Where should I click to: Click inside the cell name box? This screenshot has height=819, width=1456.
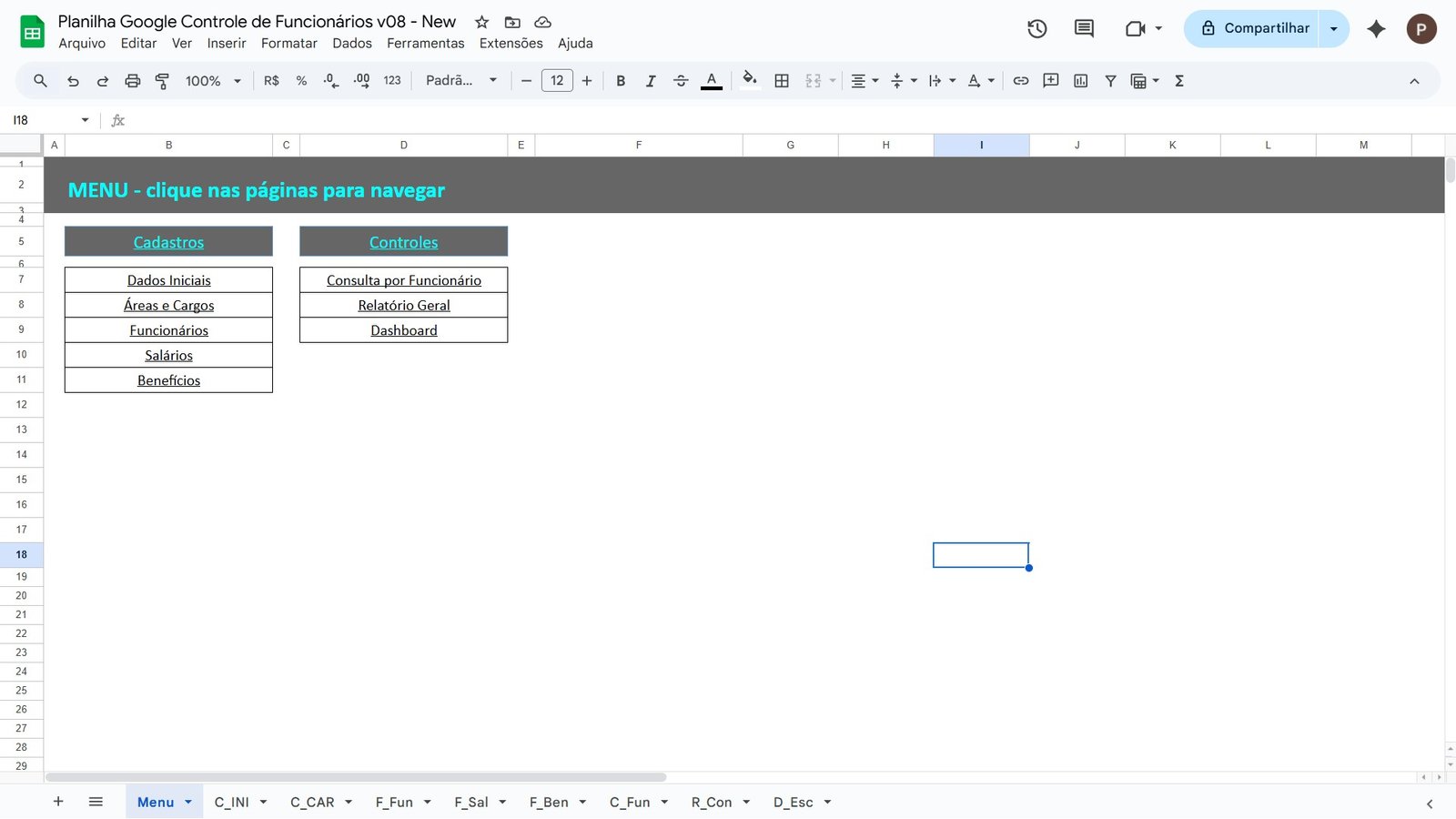(41, 119)
